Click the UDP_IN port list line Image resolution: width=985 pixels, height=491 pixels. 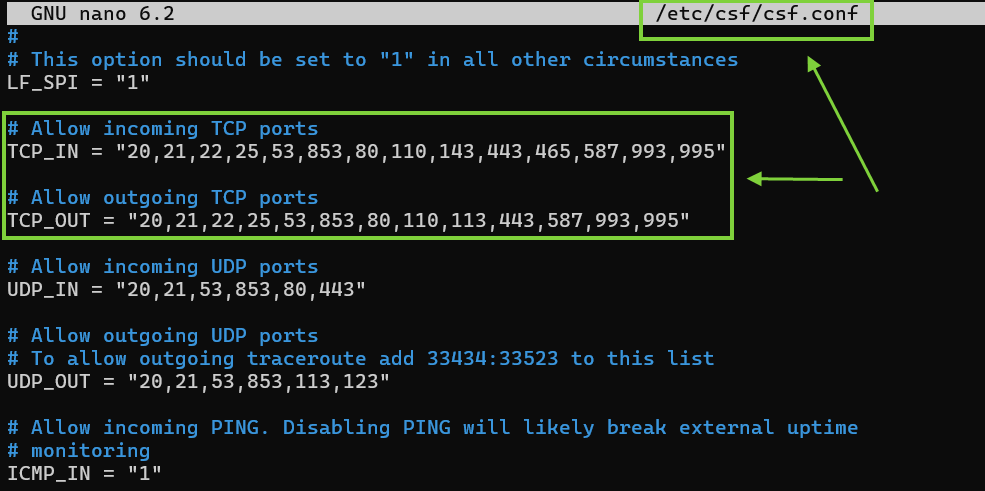click(187, 289)
